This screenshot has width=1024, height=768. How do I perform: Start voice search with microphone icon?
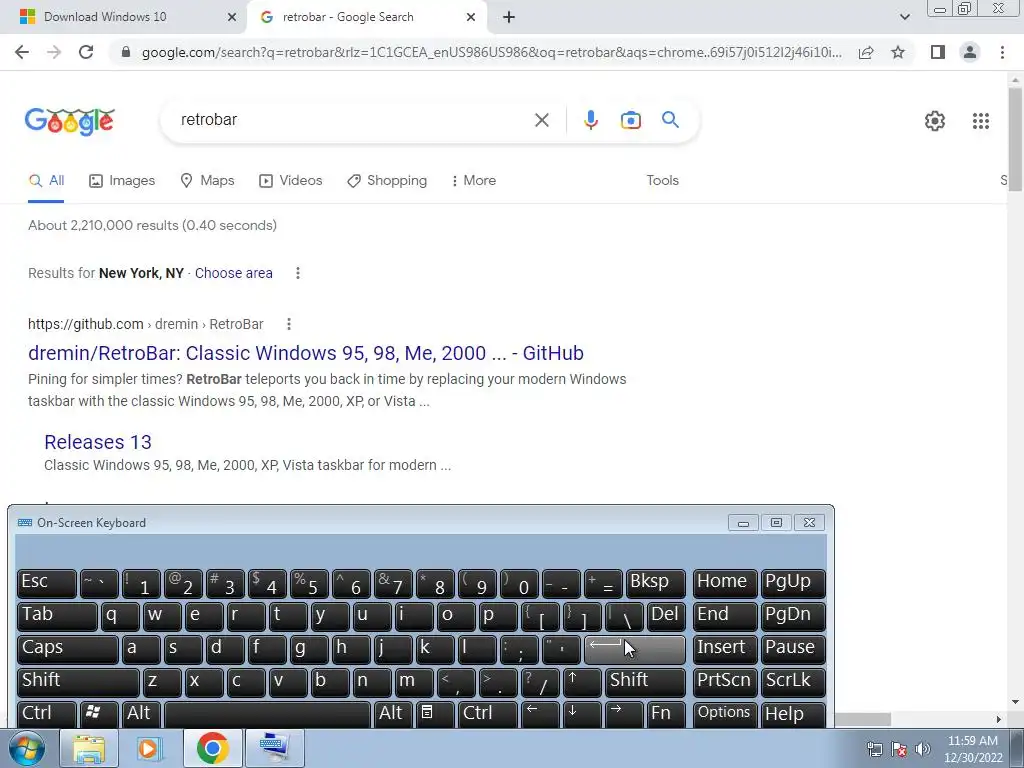point(590,120)
